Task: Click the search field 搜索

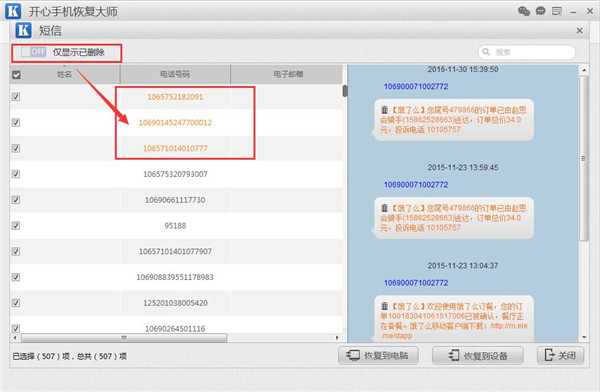Action: click(527, 52)
